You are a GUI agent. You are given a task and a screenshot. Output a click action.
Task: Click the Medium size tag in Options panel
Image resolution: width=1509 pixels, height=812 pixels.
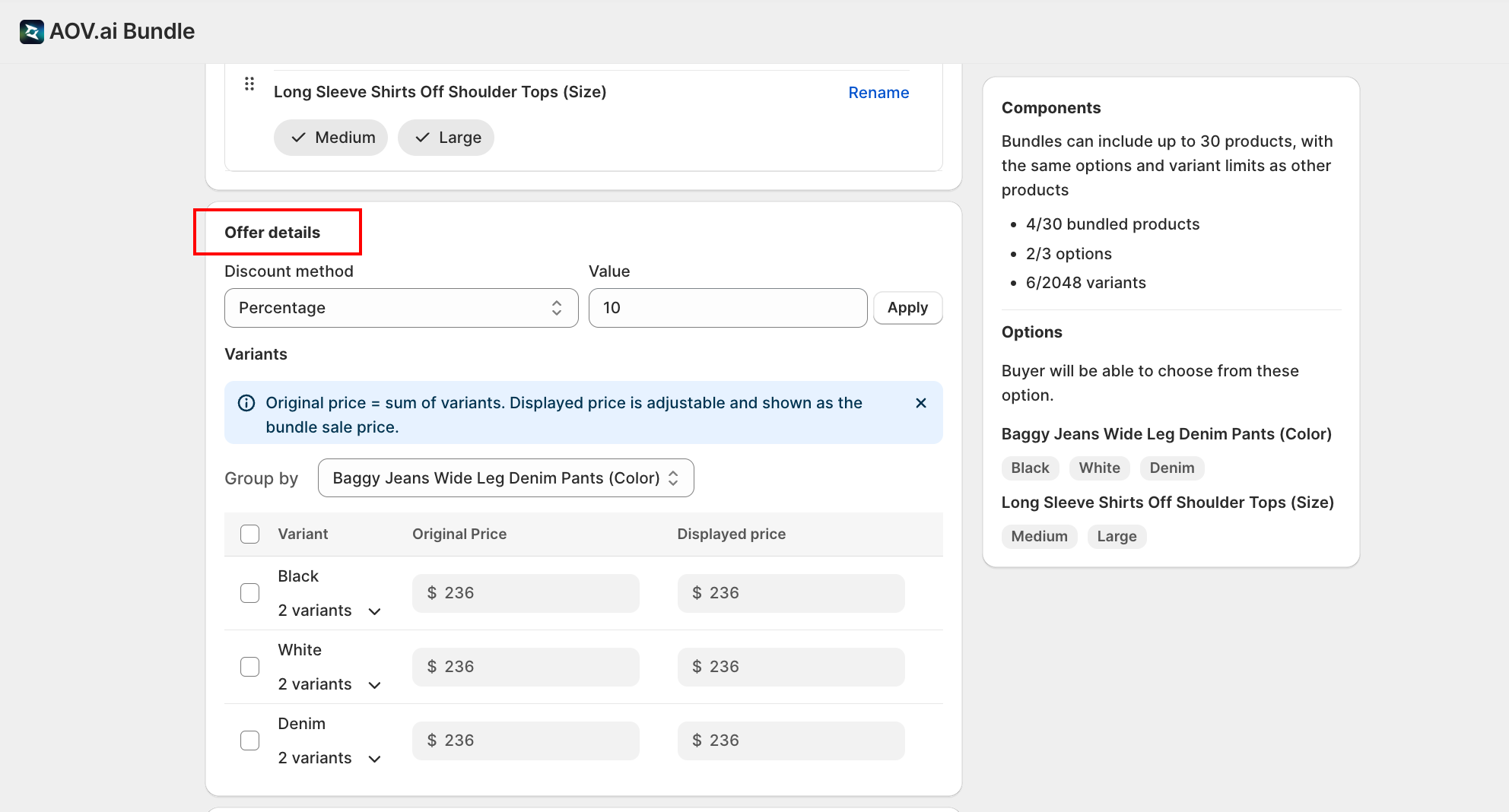[x=1039, y=537]
